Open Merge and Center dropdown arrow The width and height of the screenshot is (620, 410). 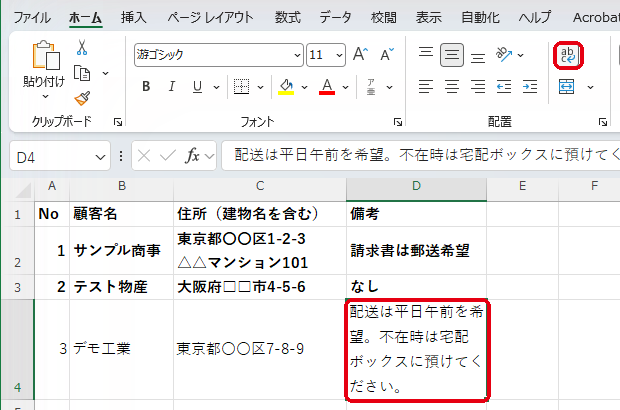[x=590, y=87]
